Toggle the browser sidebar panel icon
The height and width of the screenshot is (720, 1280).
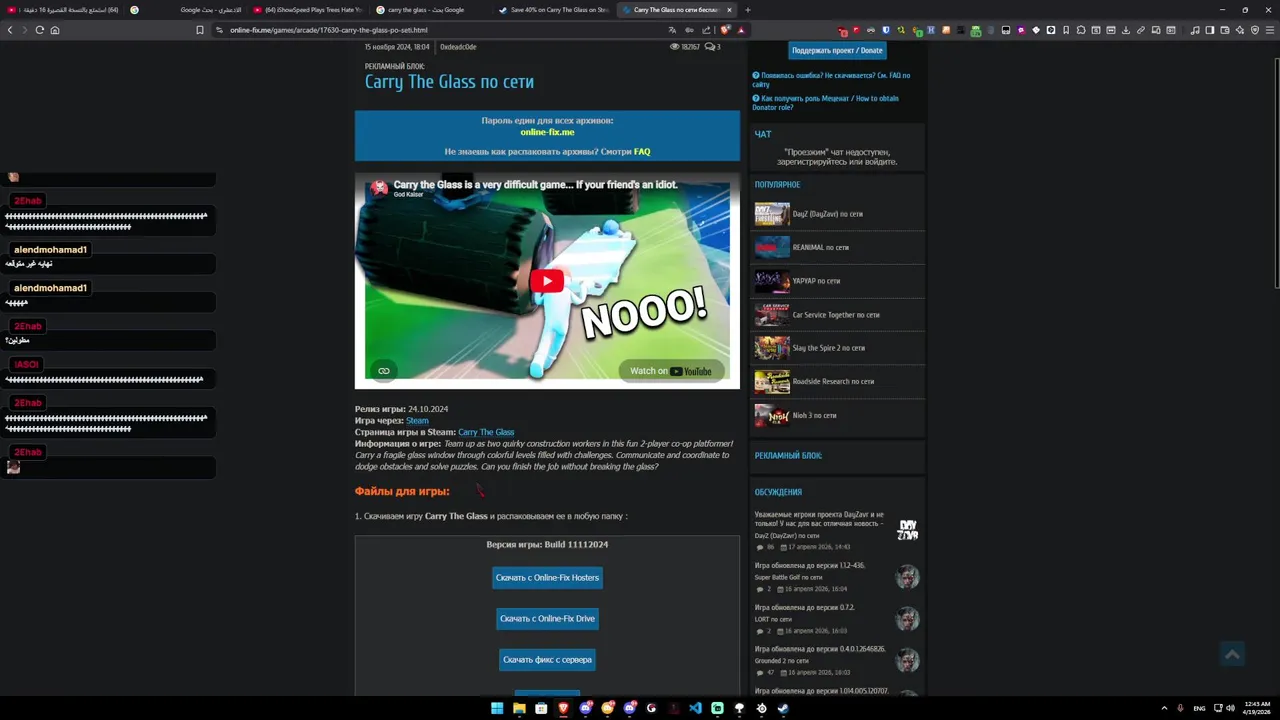click(1210, 30)
